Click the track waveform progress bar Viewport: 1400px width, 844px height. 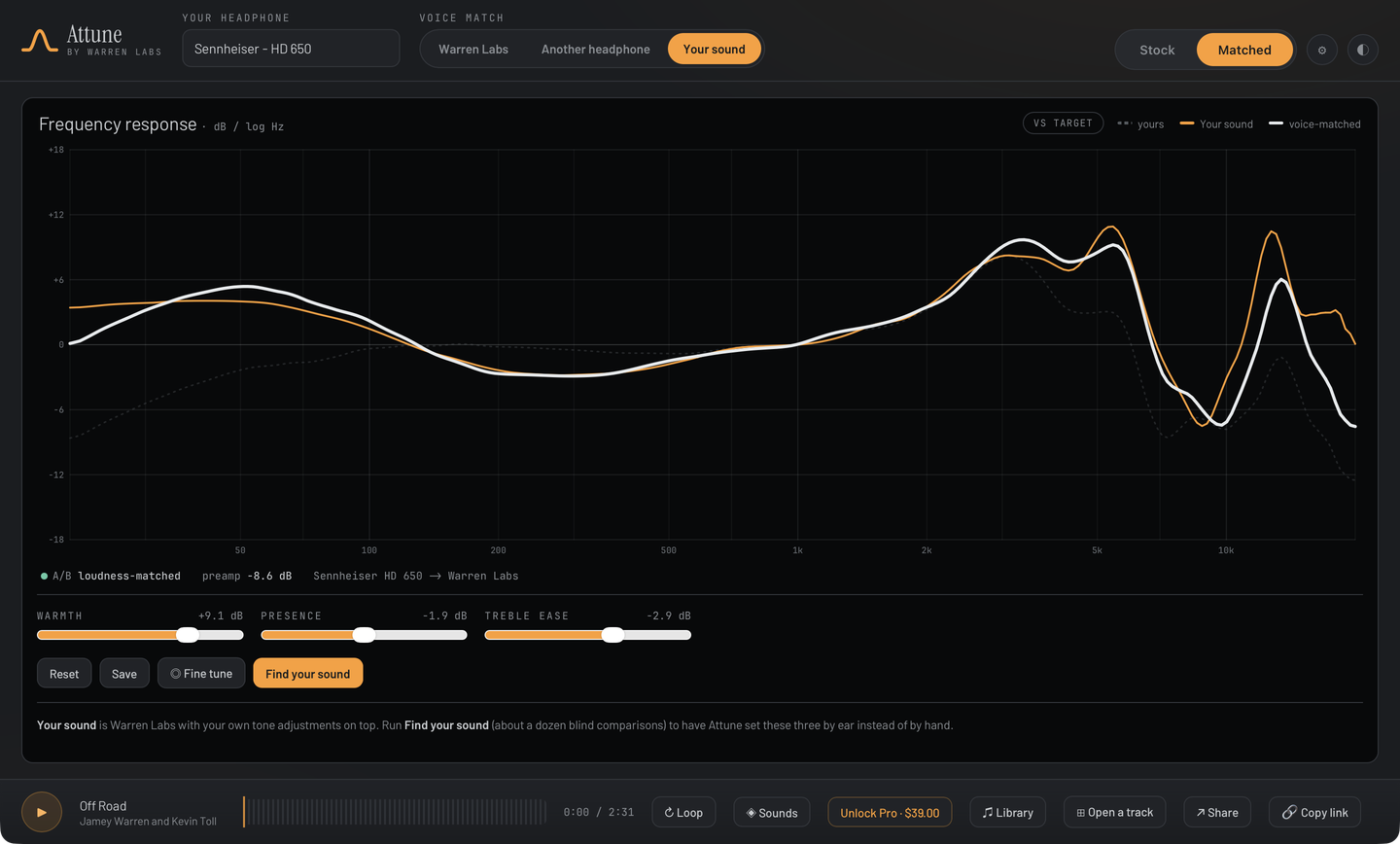[395, 812]
